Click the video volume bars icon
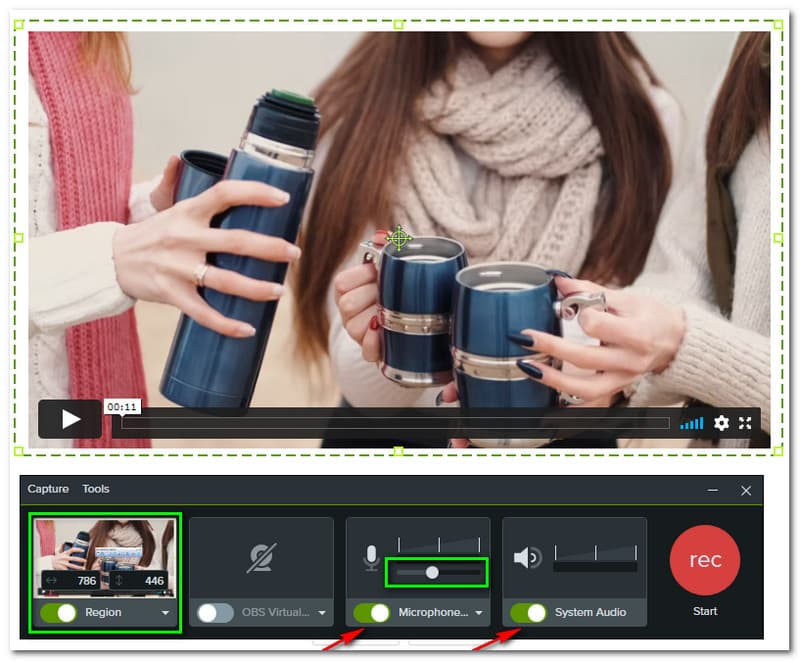Viewport: 800px width, 661px height. (x=691, y=423)
